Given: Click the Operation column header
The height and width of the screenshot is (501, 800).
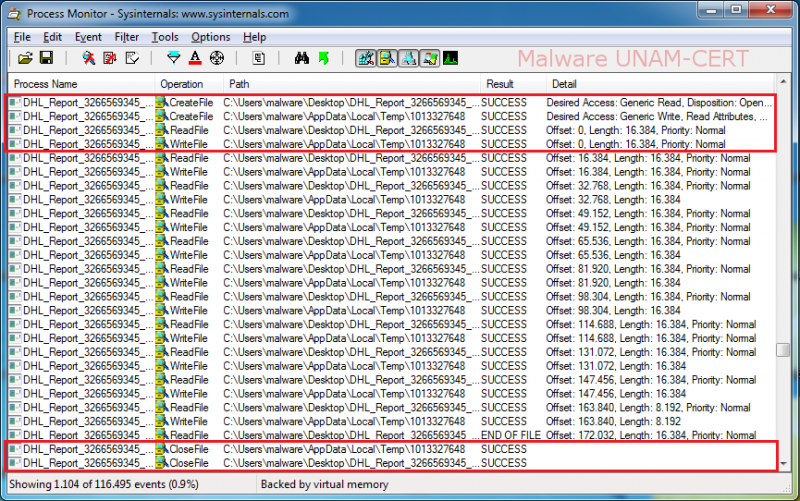Looking at the screenshot, I should pyautogui.click(x=189, y=84).
